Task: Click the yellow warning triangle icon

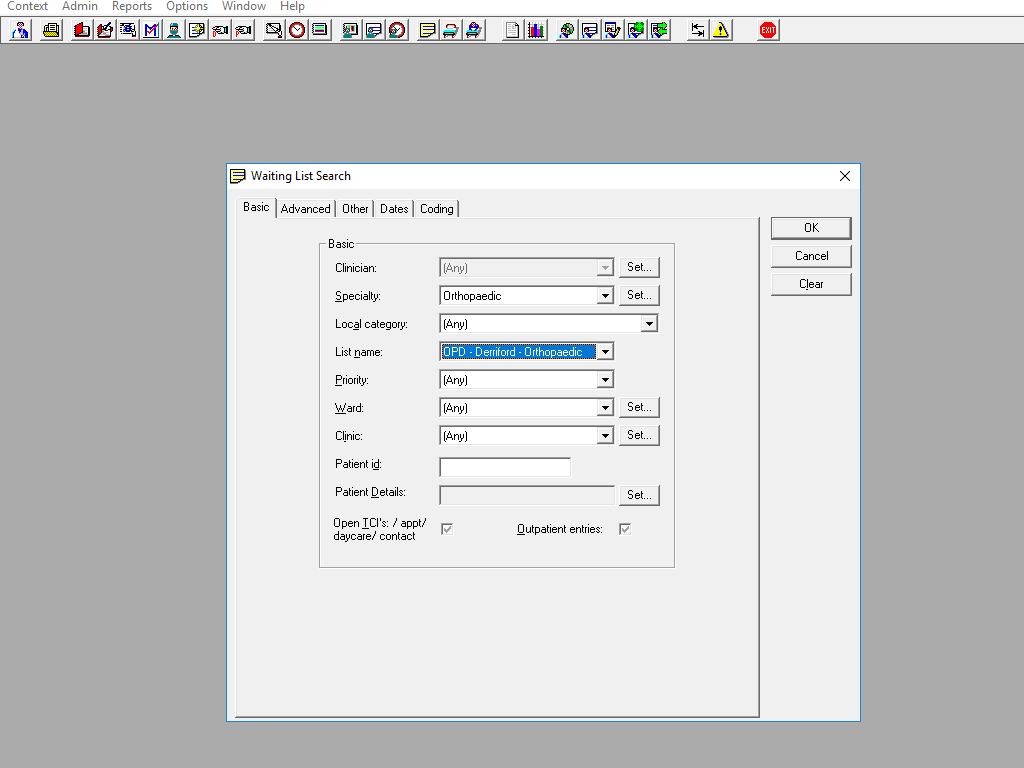Action: pos(720,30)
